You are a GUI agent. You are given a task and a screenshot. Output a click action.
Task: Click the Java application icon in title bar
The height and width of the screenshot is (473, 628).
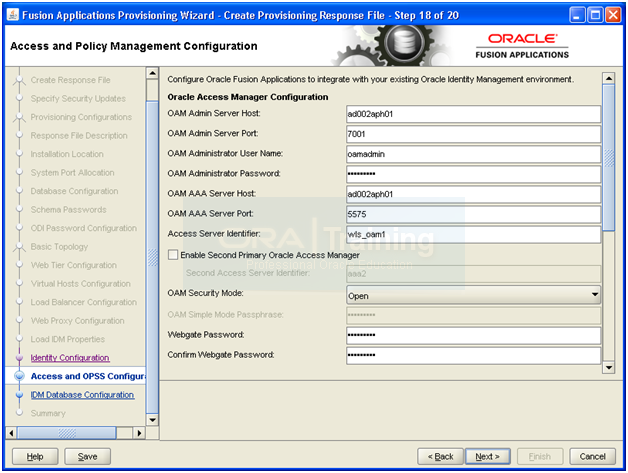pyautogui.click(x=13, y=15)
